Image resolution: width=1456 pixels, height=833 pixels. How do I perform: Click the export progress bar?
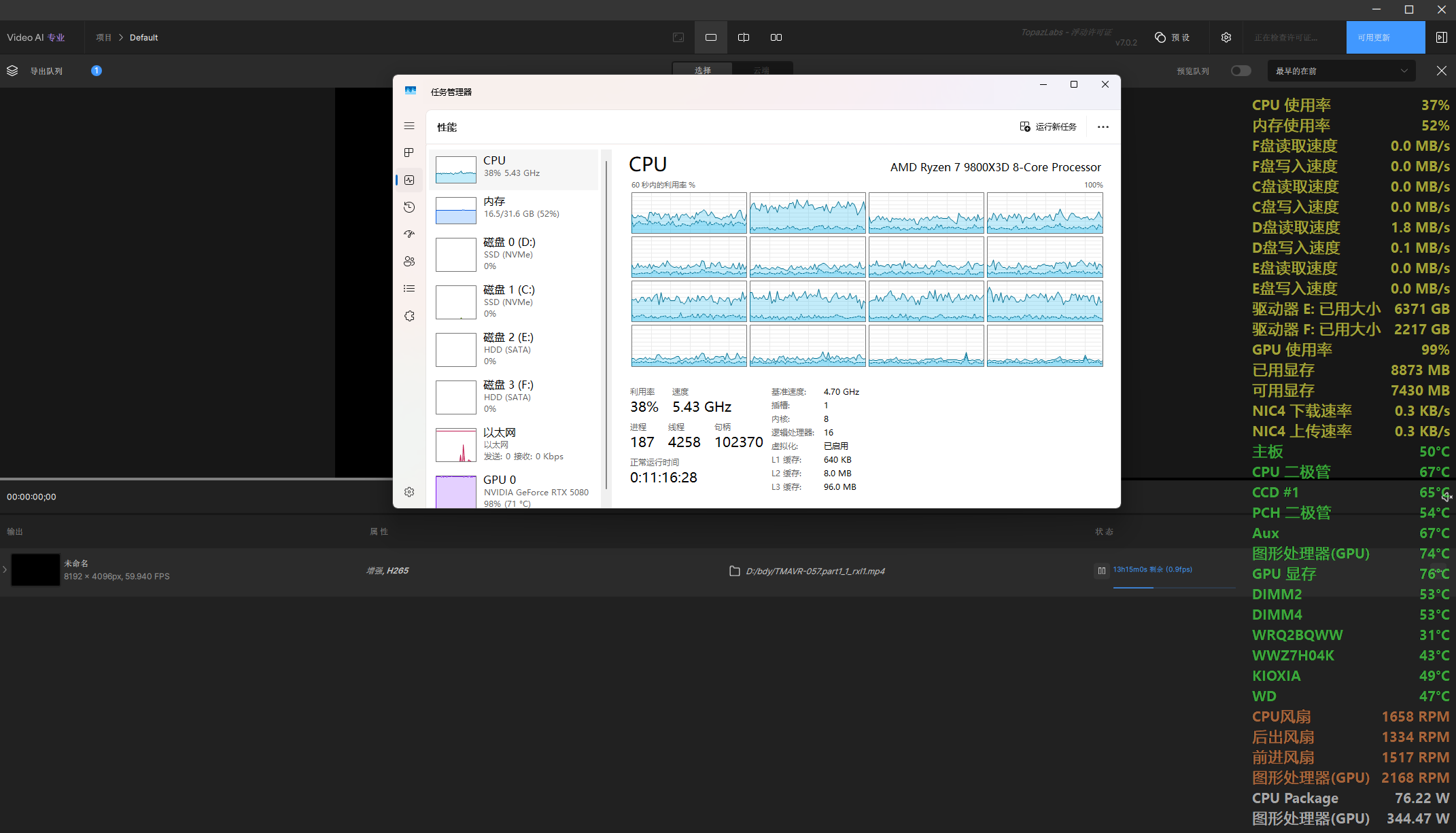tap(1174, 587)
